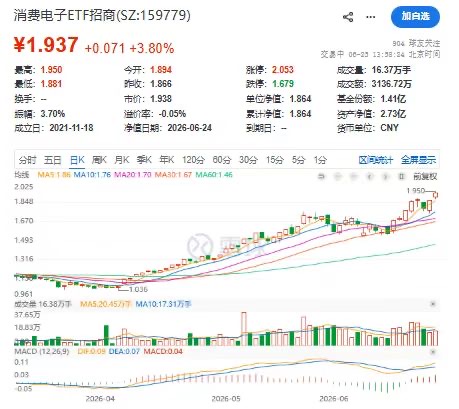The width and height of the screenshot is (459, 409).
Task: Click the +3.80% change value
Action: [152, 48]
